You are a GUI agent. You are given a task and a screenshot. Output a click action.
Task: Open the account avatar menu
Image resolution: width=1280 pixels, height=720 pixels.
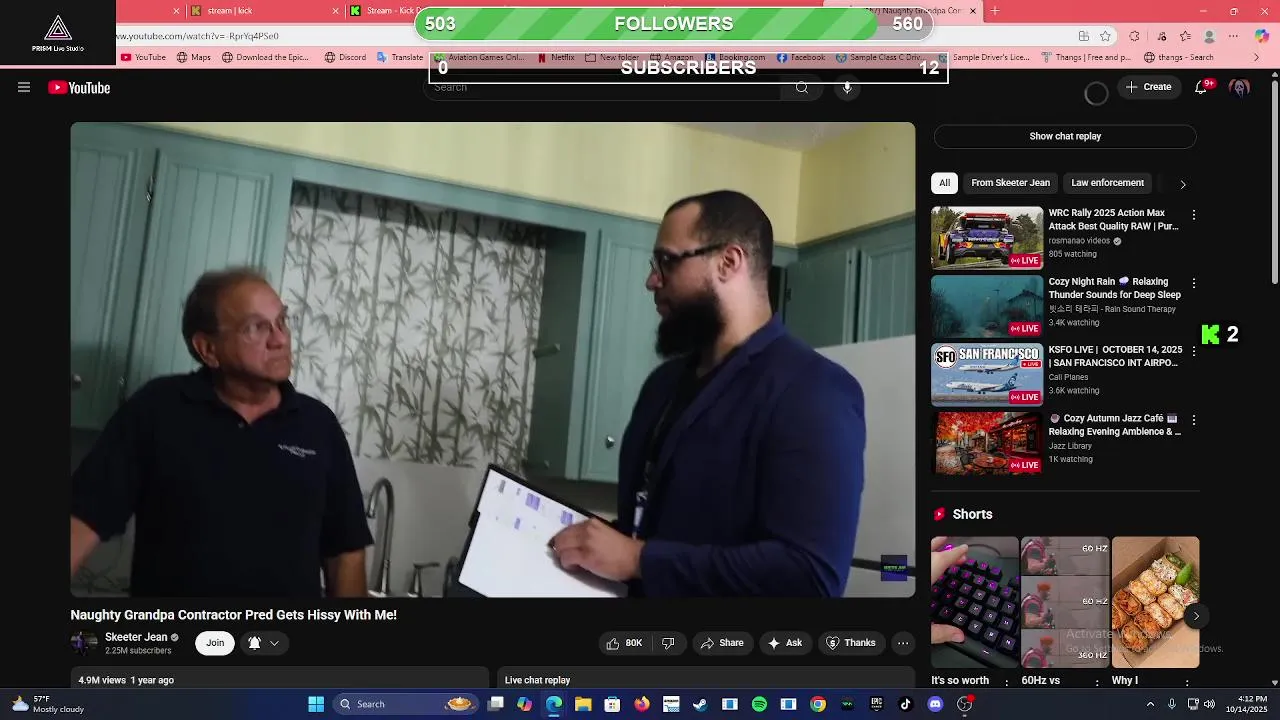point(1240,88)
